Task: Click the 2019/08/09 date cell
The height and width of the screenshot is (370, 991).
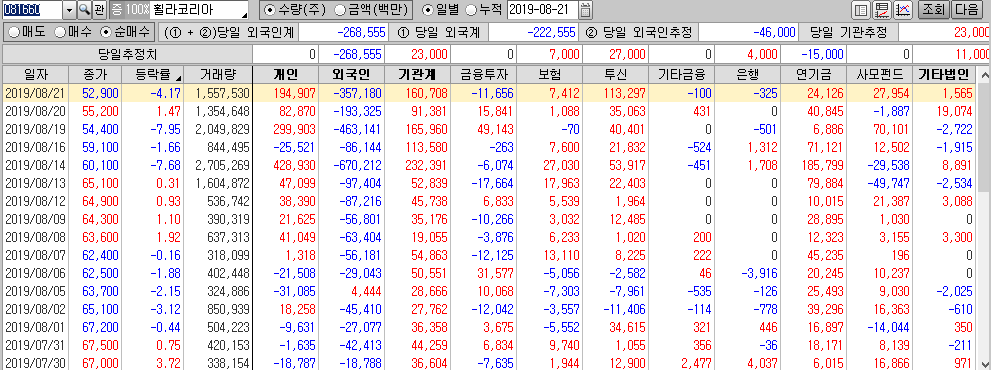Action: coord(35,219)
